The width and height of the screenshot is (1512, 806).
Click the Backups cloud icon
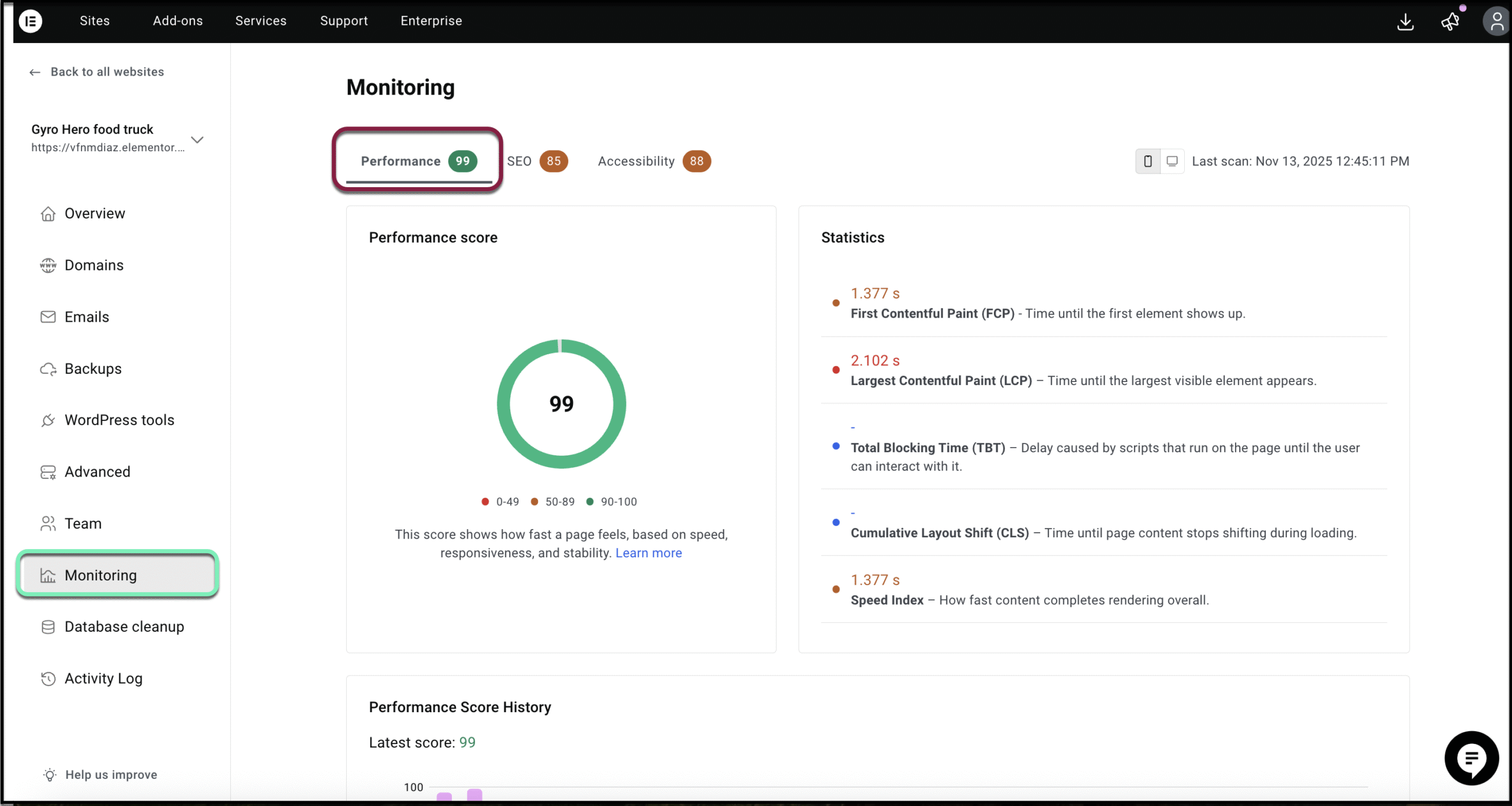pyautogui.click(x=48, y=369)
